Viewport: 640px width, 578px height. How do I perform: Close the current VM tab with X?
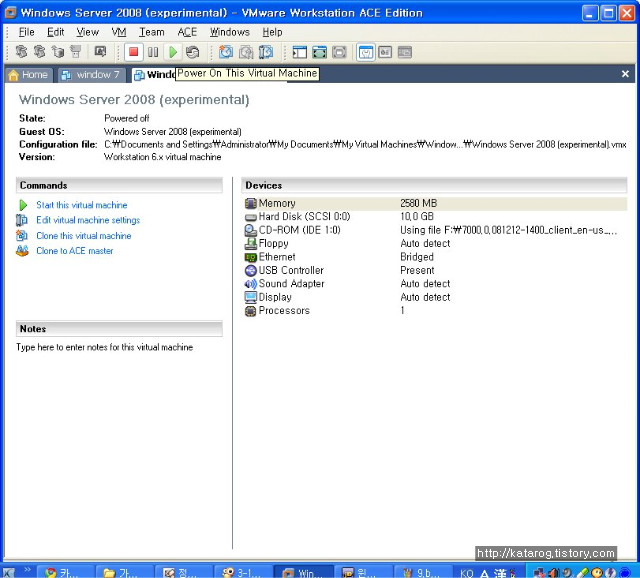click(625, 74)
